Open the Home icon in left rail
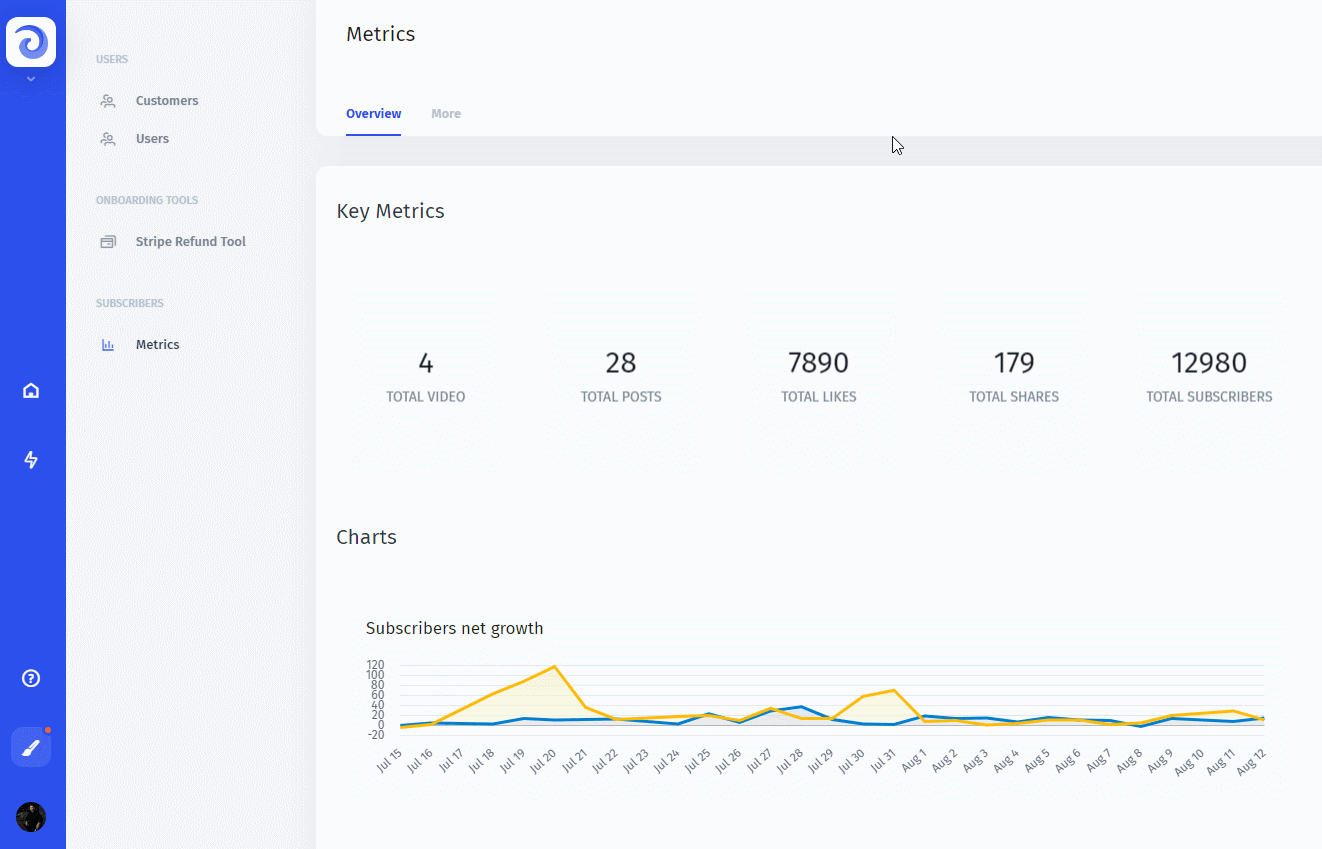 point(31,390)
